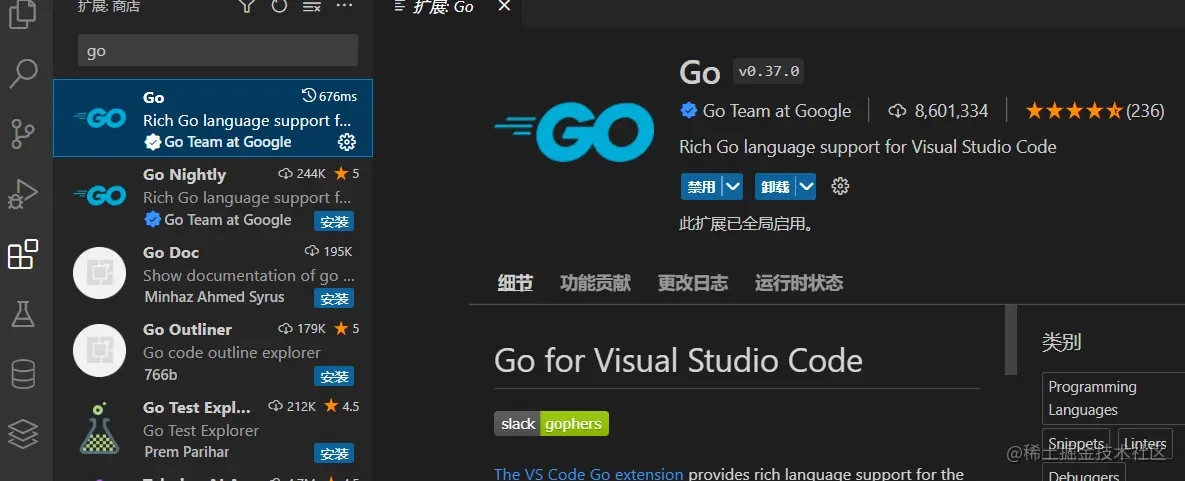Click the Prem Parihar publisher name
The height and width of the screenshot is (481, 1185).
(x=187, y=452)
